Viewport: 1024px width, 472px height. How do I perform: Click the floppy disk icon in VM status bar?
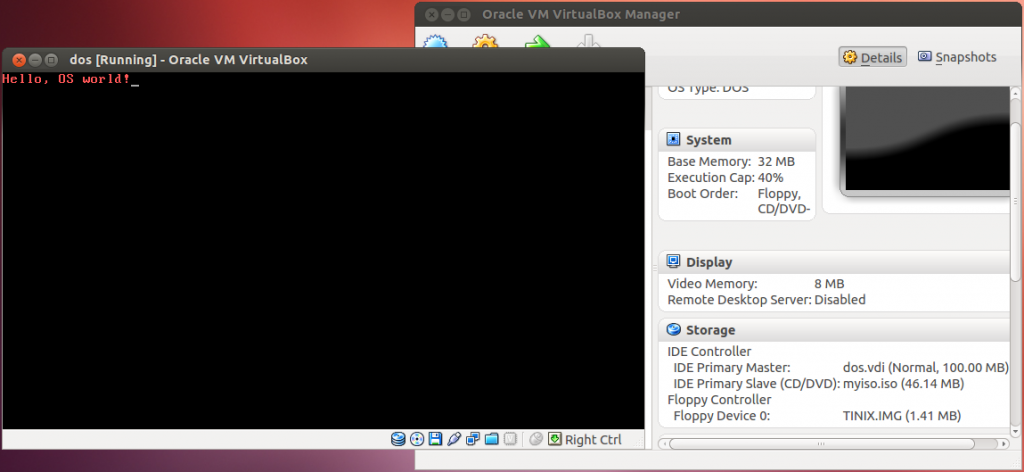point(436,439)
